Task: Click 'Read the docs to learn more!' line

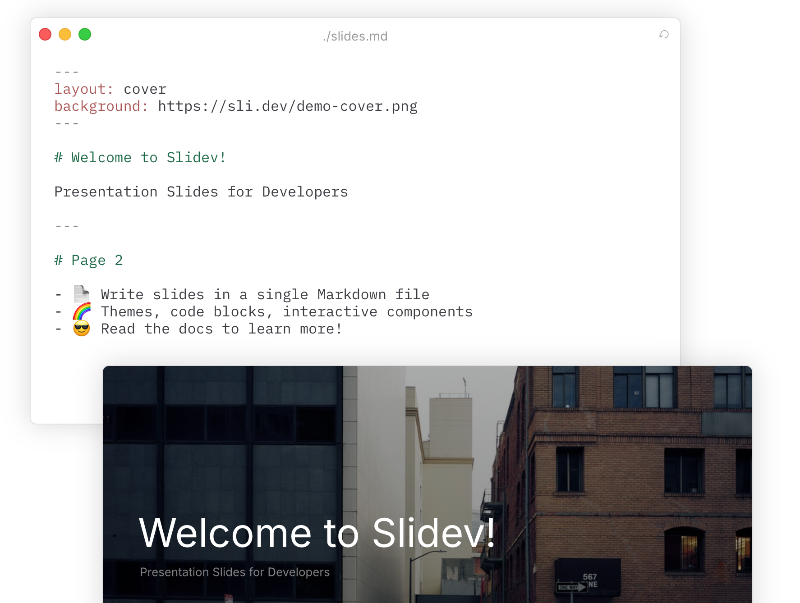Action: click(x=221, y=329)
